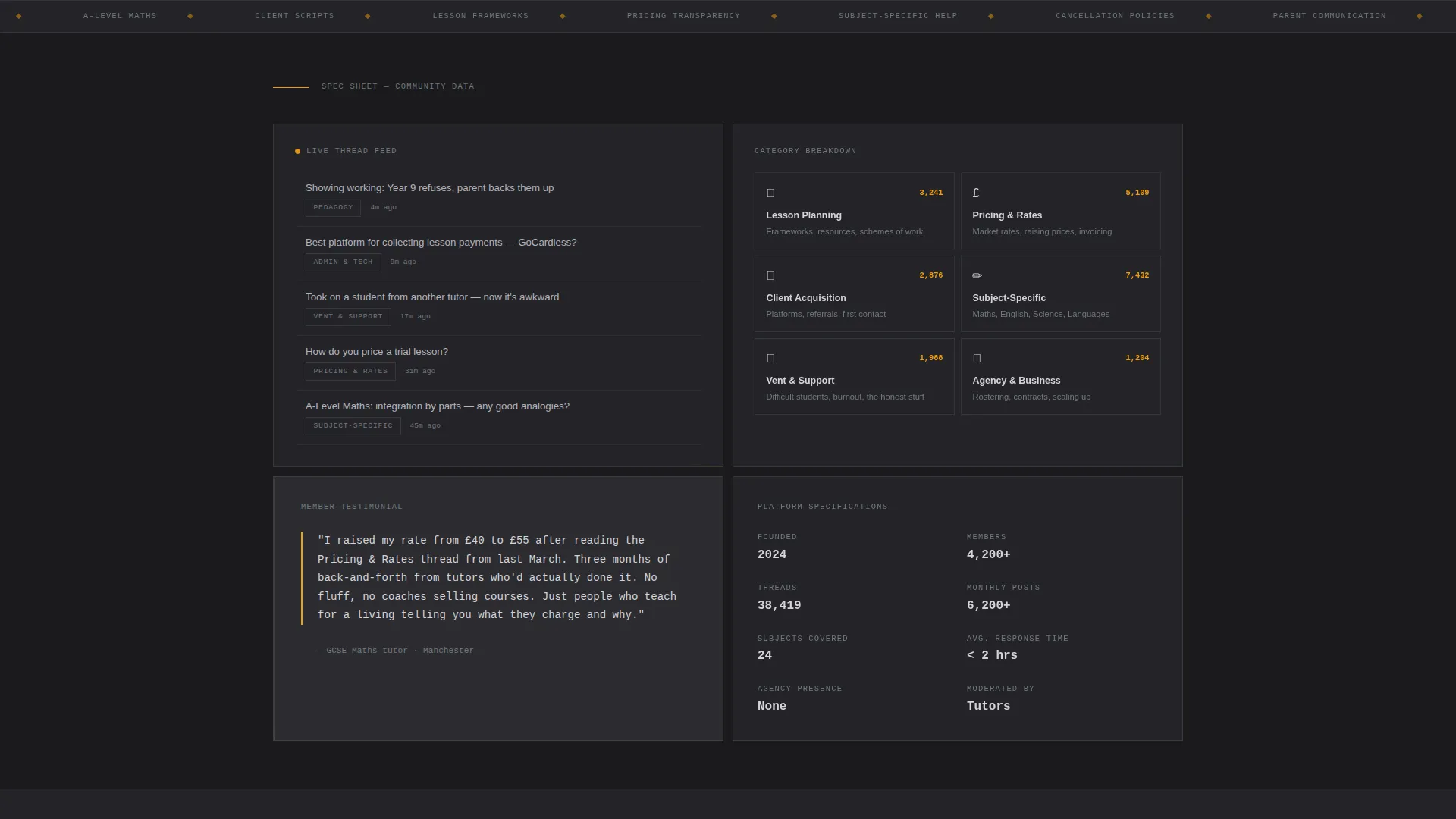
Task: Click the '17m ago' timestamp
Action: pyautogui.click(x=415, y=317)
